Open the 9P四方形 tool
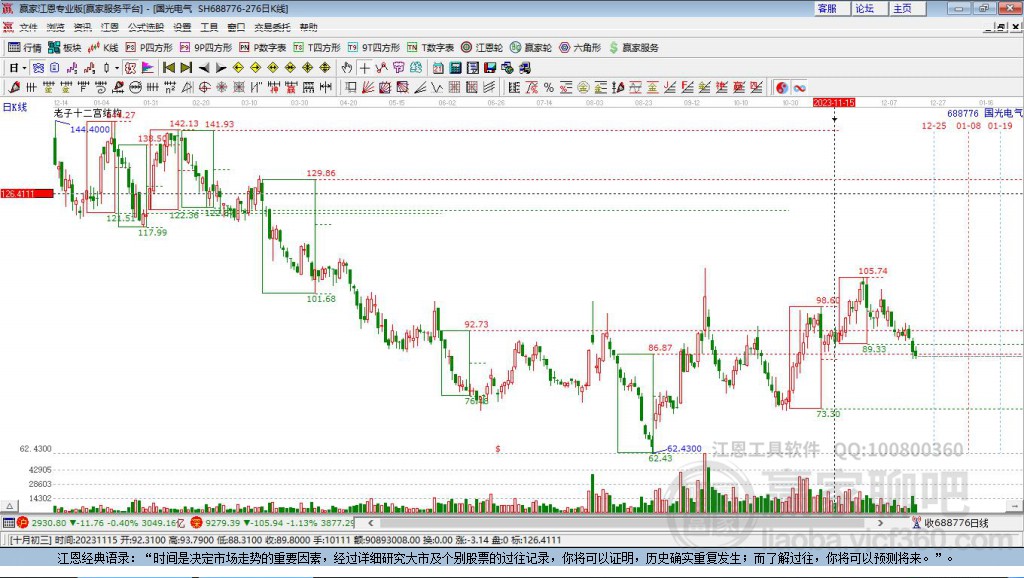The width and height of the screenshot is (1024, 578). click(x=206, y=48)
